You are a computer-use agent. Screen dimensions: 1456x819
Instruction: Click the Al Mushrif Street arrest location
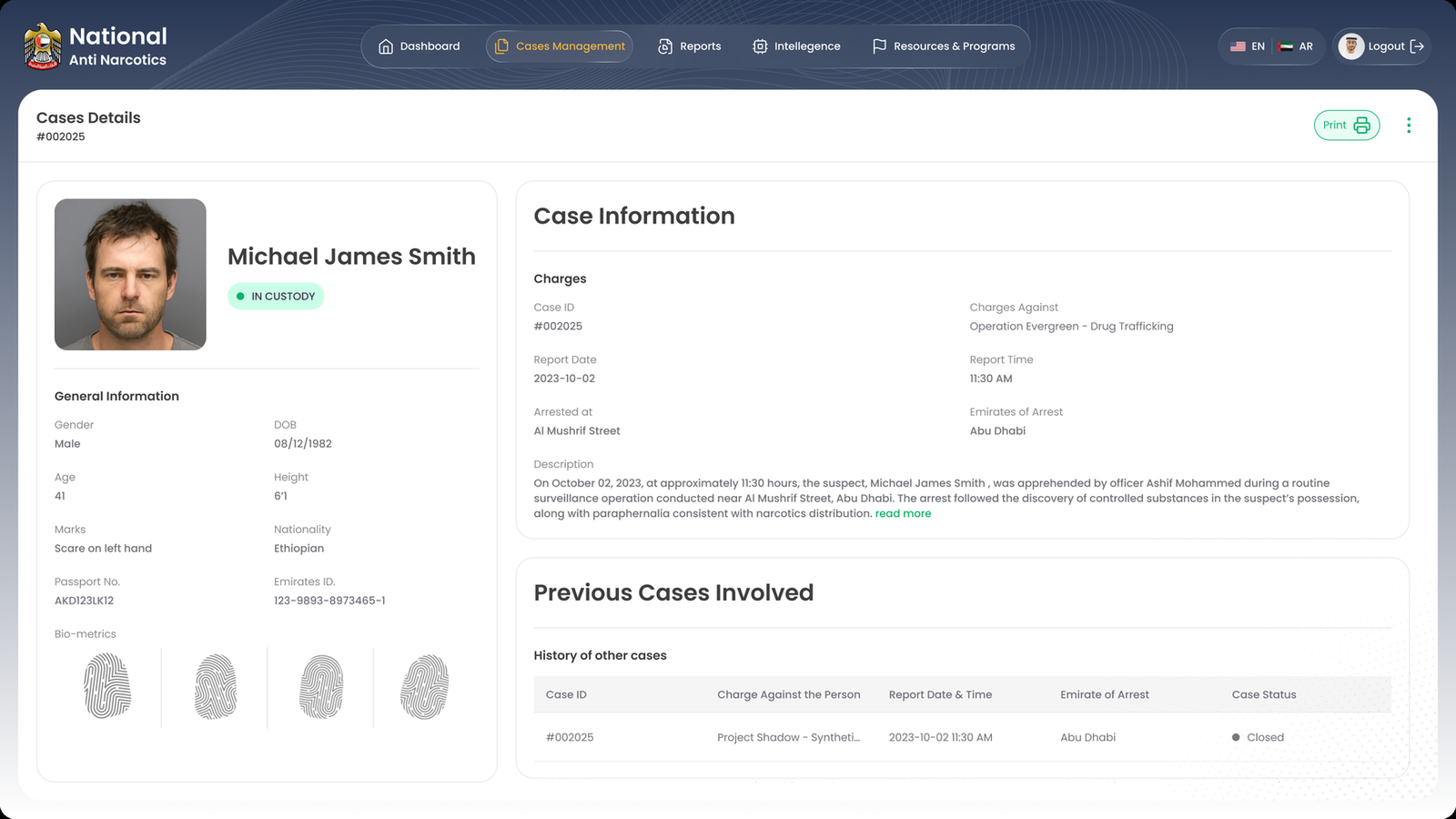pos(577,431)
